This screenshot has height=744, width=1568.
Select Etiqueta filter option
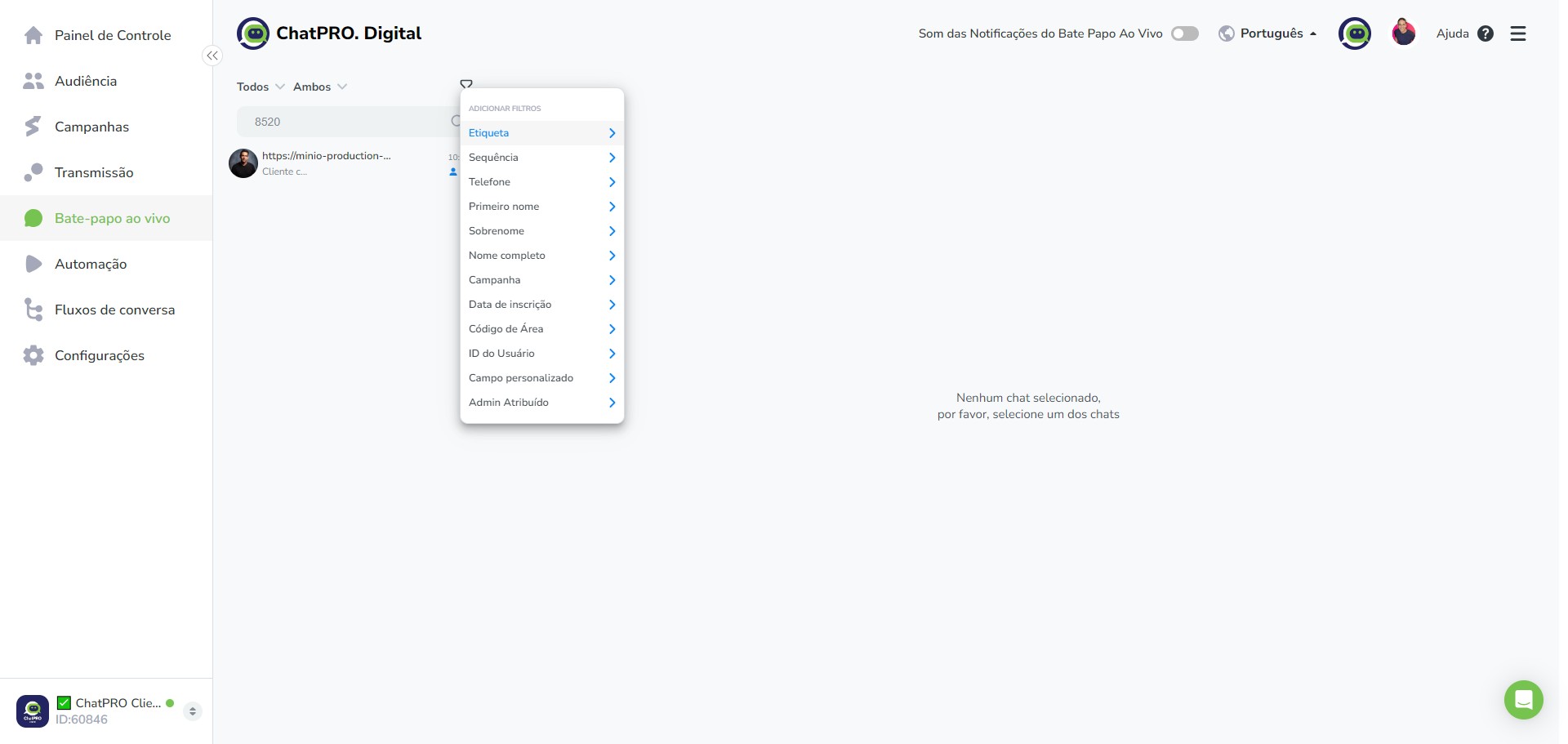pyautogui.click(x=542, y=133)
